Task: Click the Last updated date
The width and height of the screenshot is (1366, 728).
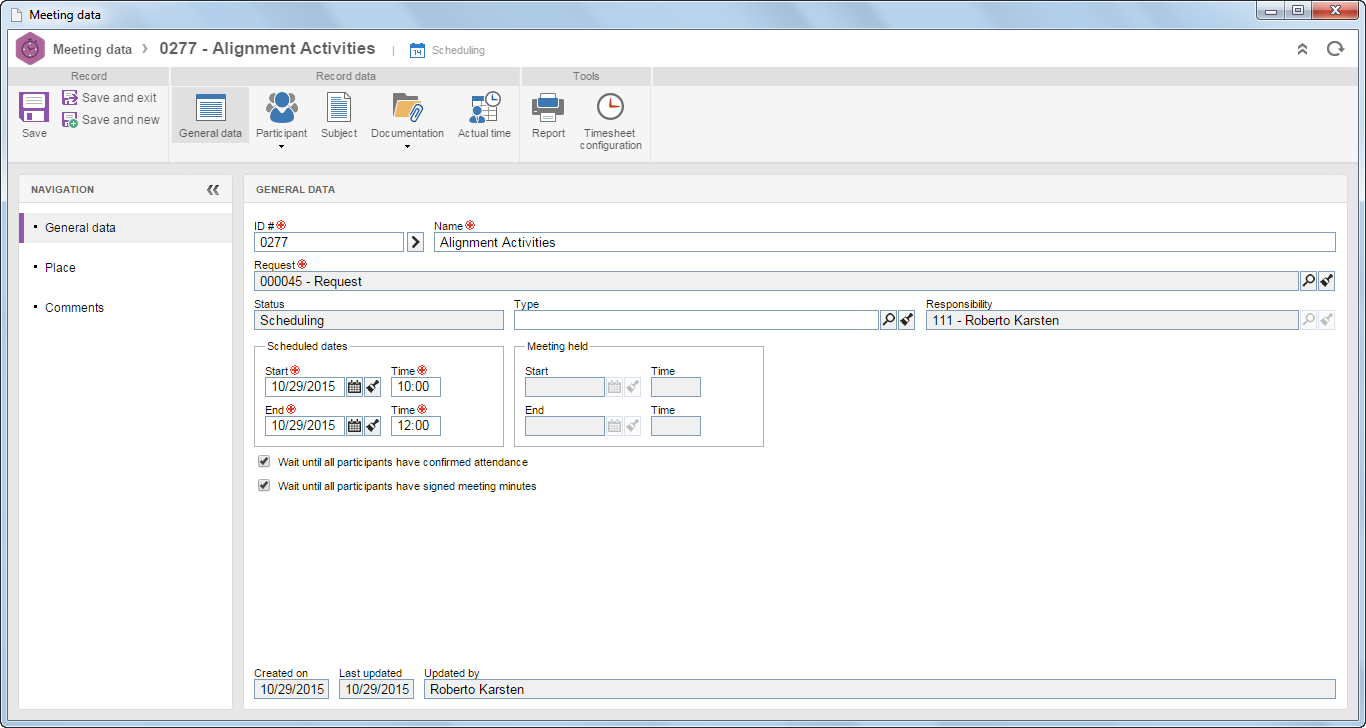Action: coord(376,689)
